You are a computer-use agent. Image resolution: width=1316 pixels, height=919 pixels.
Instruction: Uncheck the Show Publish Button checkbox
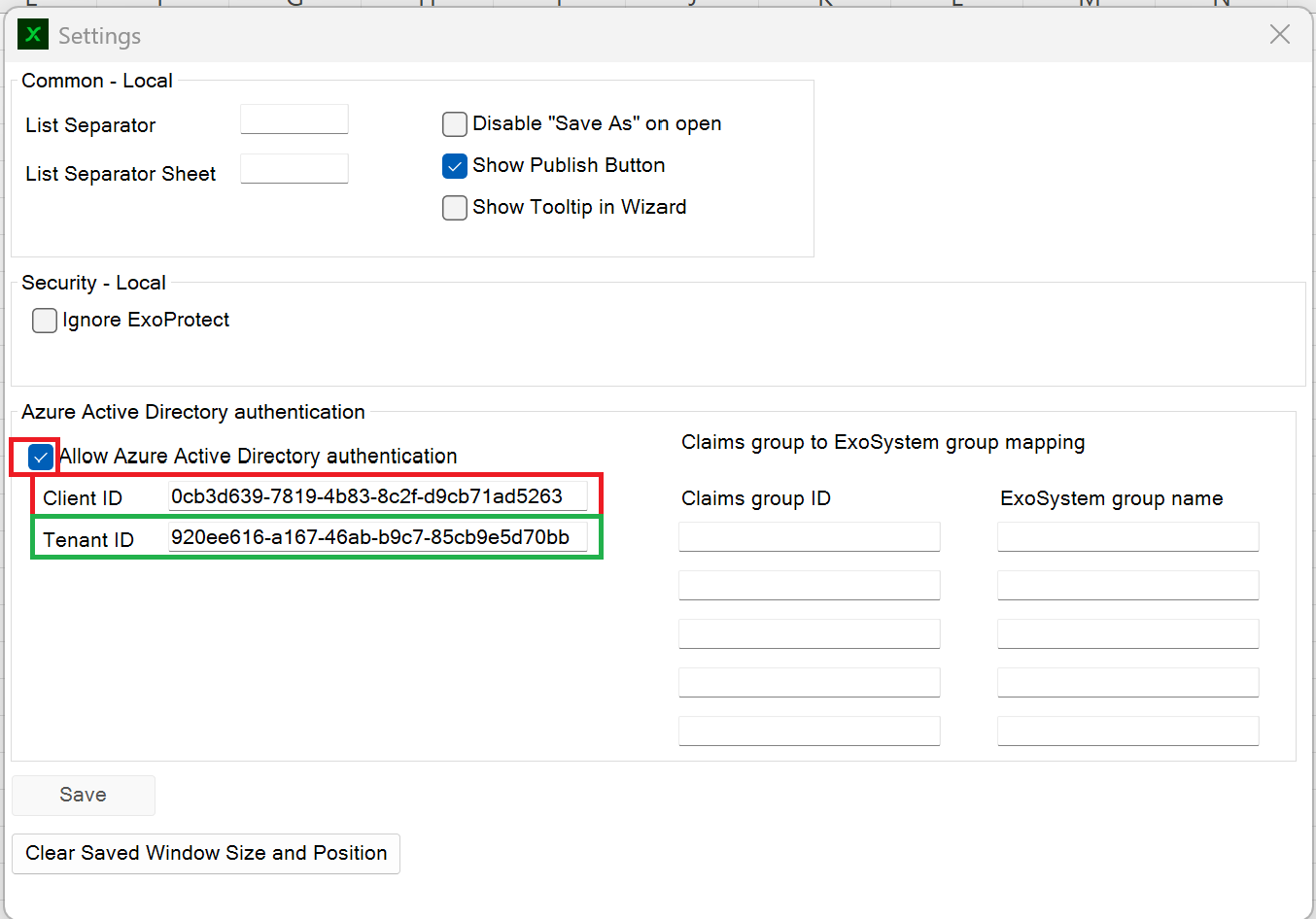coord(455,166)
